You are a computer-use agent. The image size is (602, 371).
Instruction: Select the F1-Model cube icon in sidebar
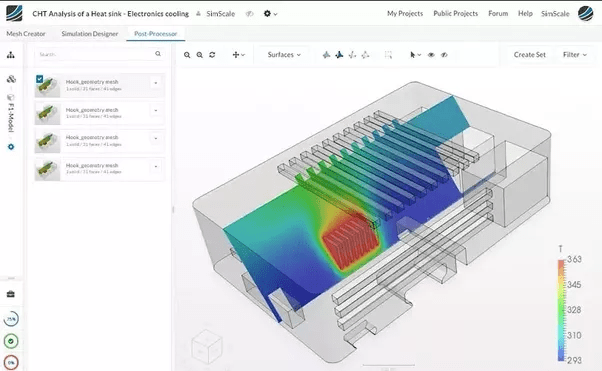tap(11, 98)
